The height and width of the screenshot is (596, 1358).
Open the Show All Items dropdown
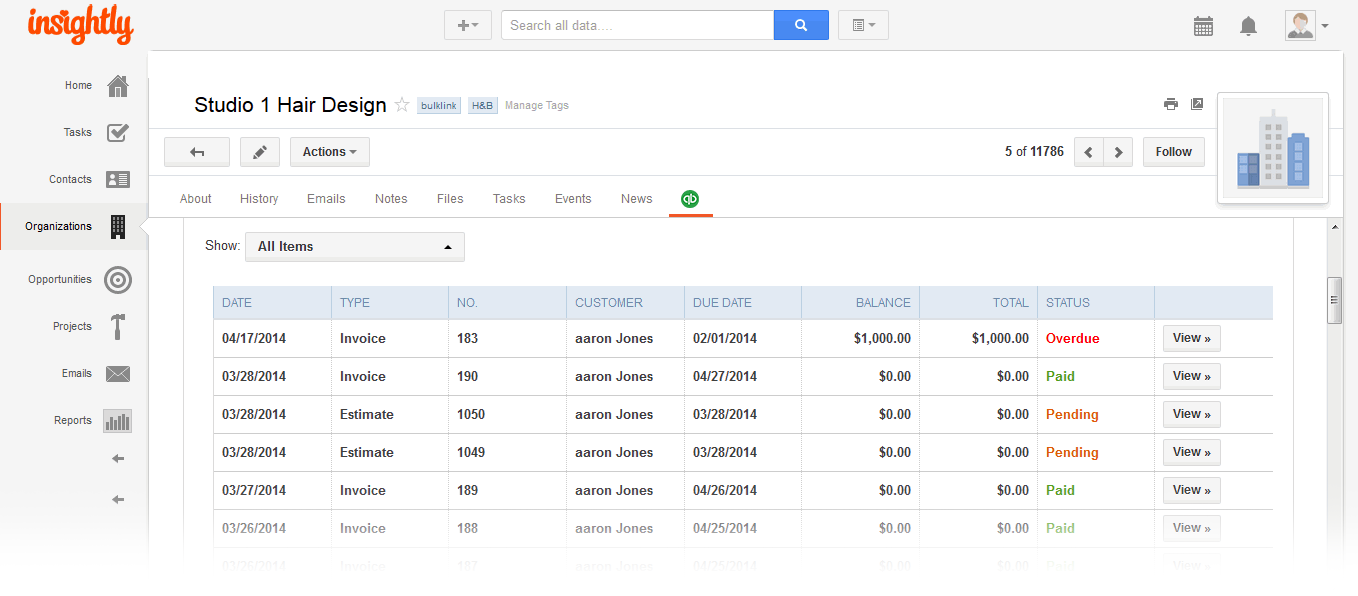[355, 247]
